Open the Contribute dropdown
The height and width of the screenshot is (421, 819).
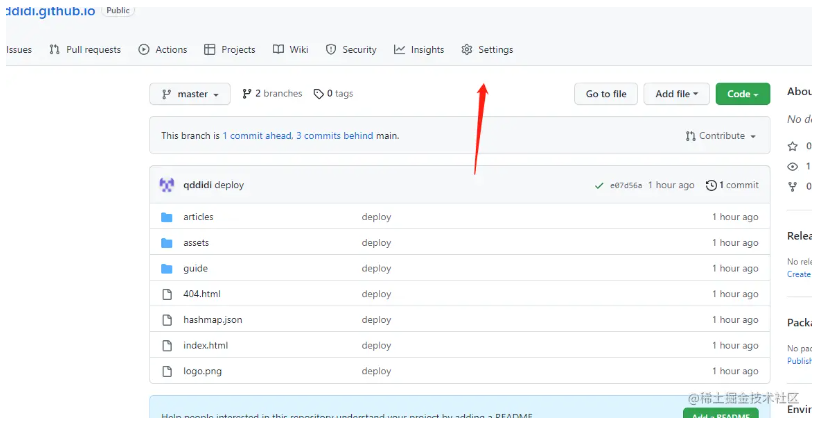pos(721,136)
